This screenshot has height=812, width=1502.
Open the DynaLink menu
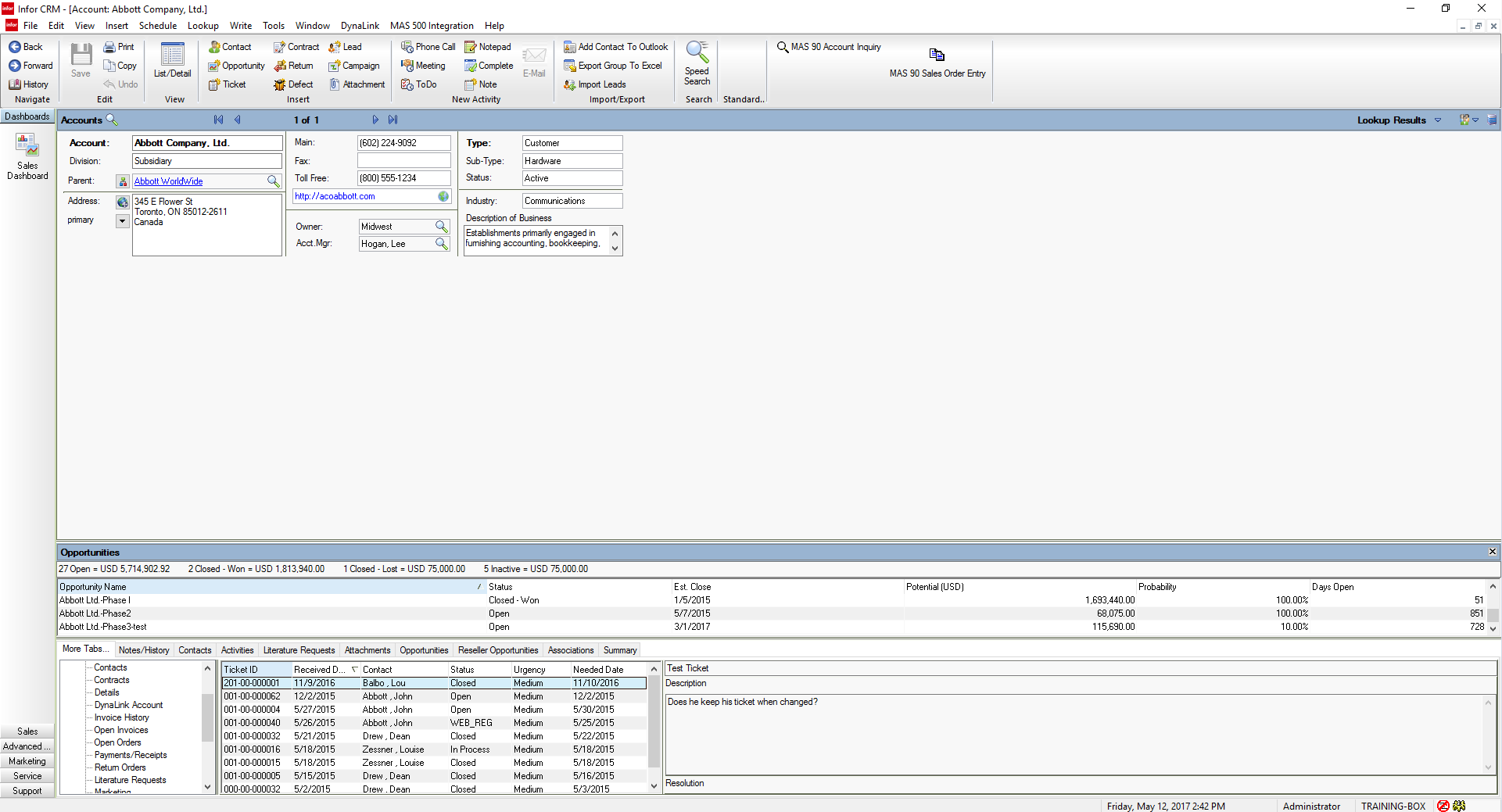coord(360,26)
